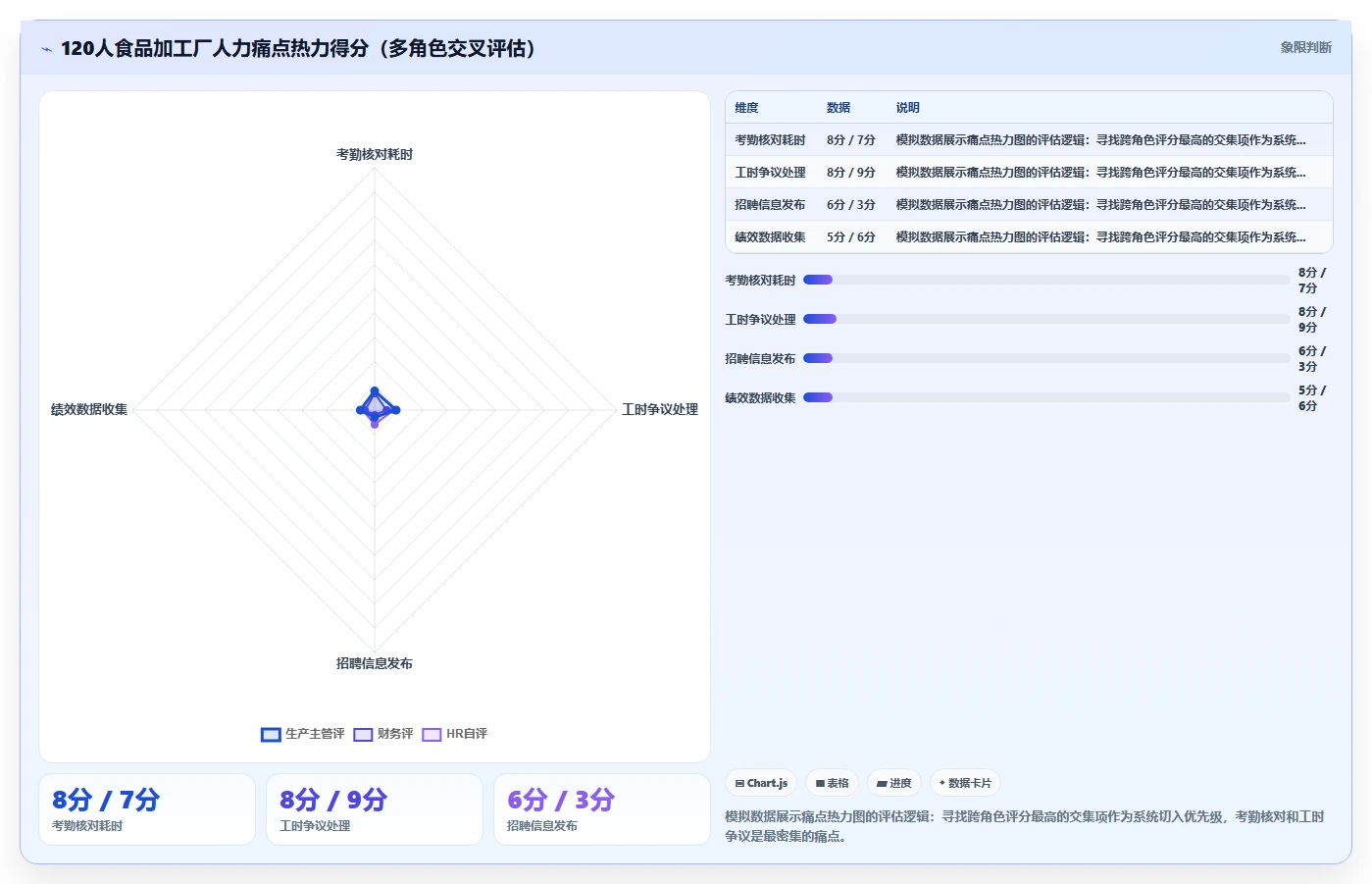Screen dimensions: 1372x884
Task: Click the 数据 column header
Action: click(x=838, y=108)
